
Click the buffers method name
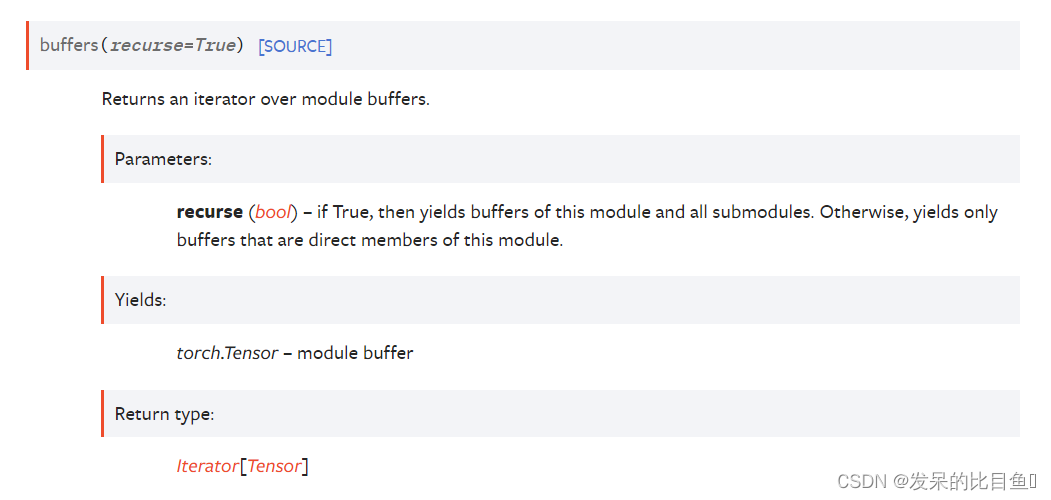(x=69, y=46)
